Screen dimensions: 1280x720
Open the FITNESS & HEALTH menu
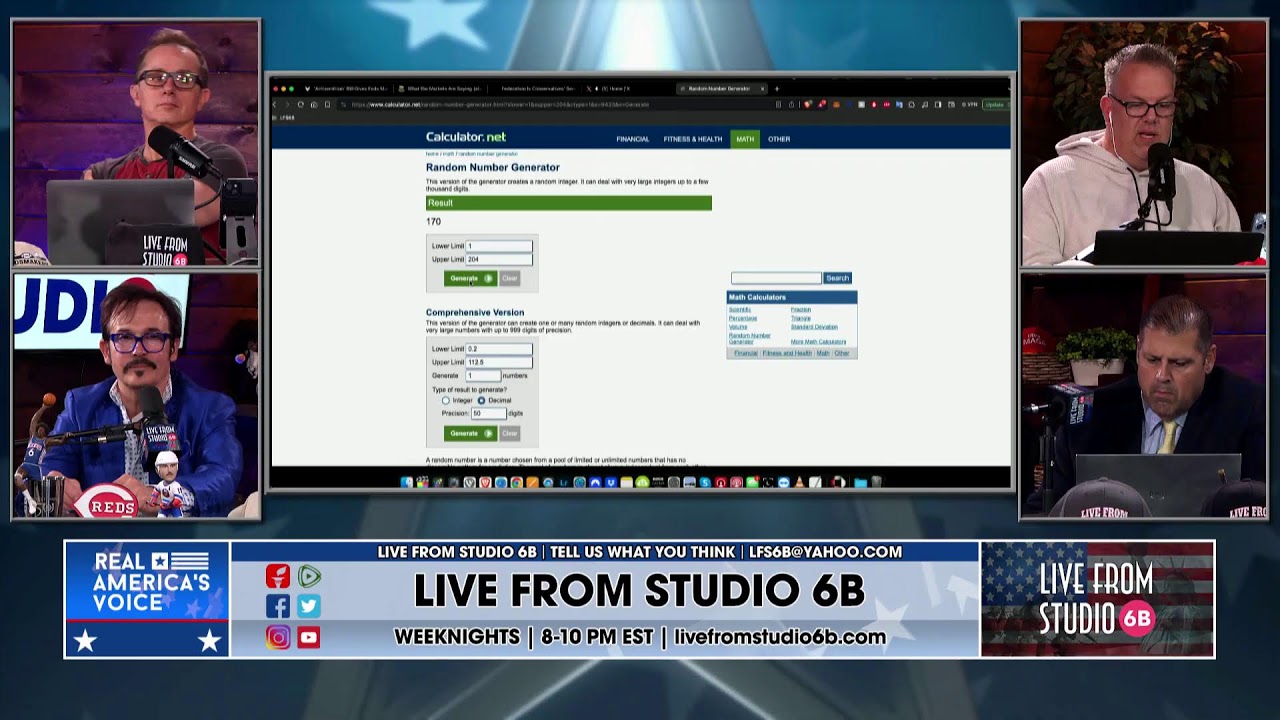click(x=693, y=139)
